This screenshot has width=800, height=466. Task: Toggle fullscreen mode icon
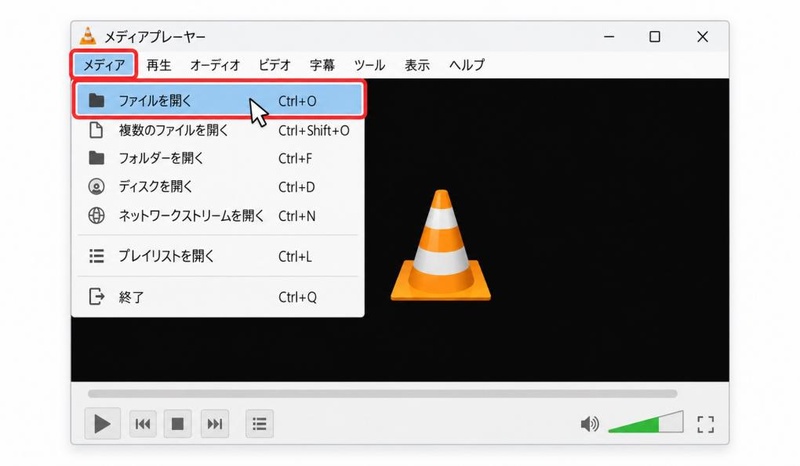[706, 424]
